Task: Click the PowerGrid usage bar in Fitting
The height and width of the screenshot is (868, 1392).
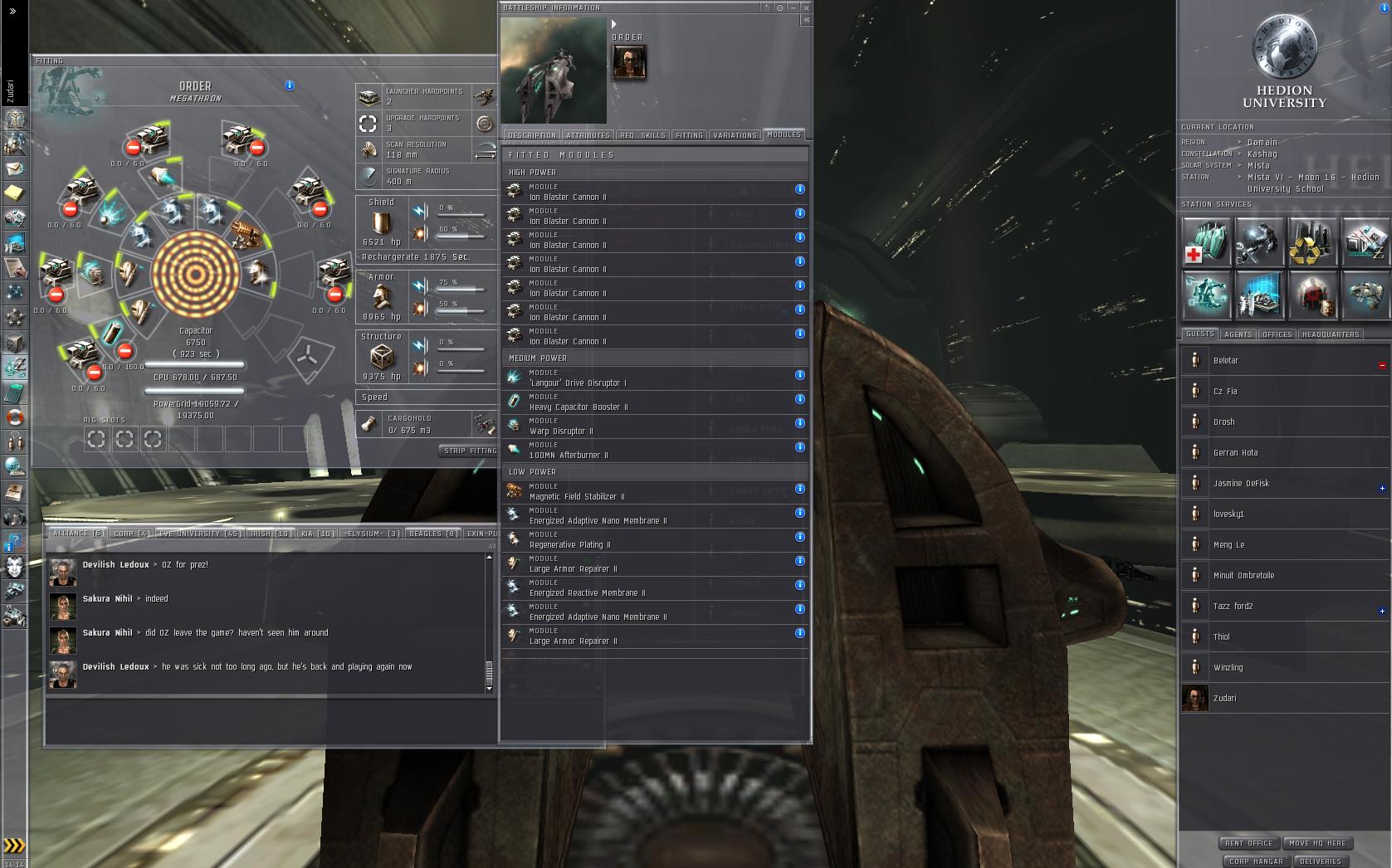Action: click(195, 391)
